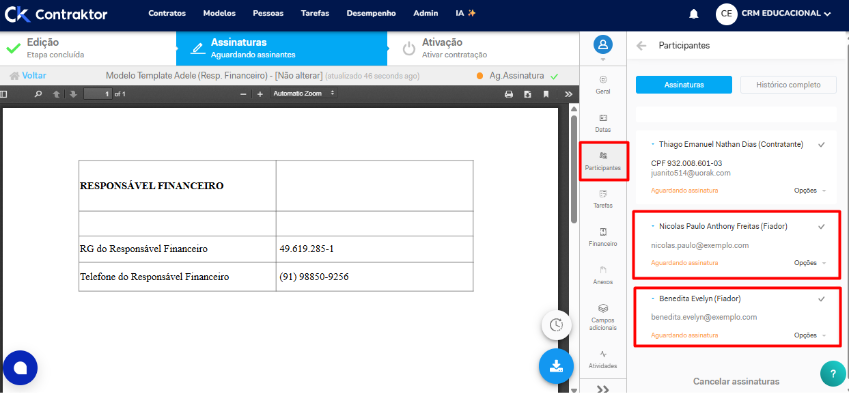The height and width of the screenshot is (393, 849).
Task: Open the Modelos menu
Action: point(219,14)
